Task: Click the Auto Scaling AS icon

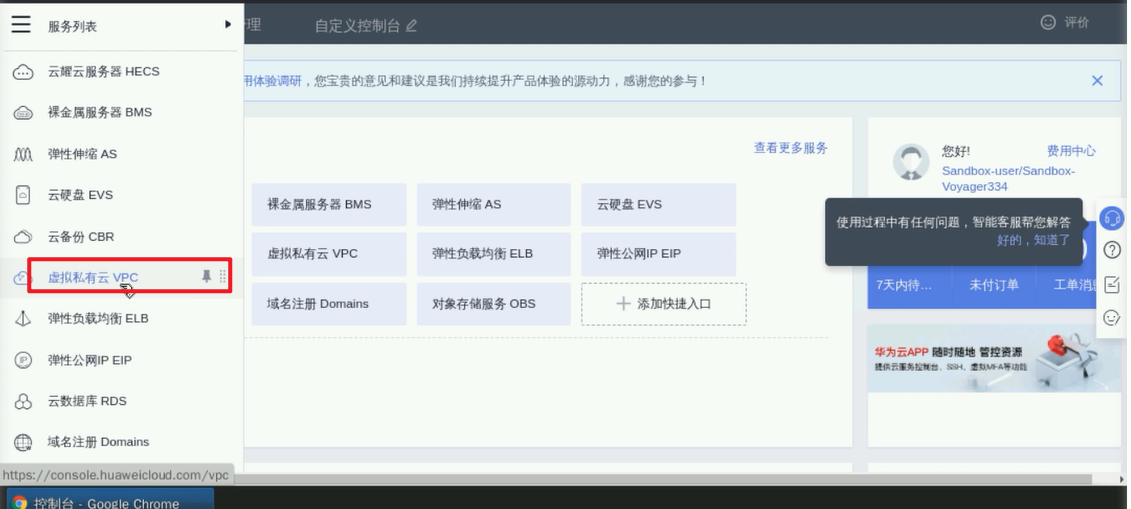Action: (23, 154)
